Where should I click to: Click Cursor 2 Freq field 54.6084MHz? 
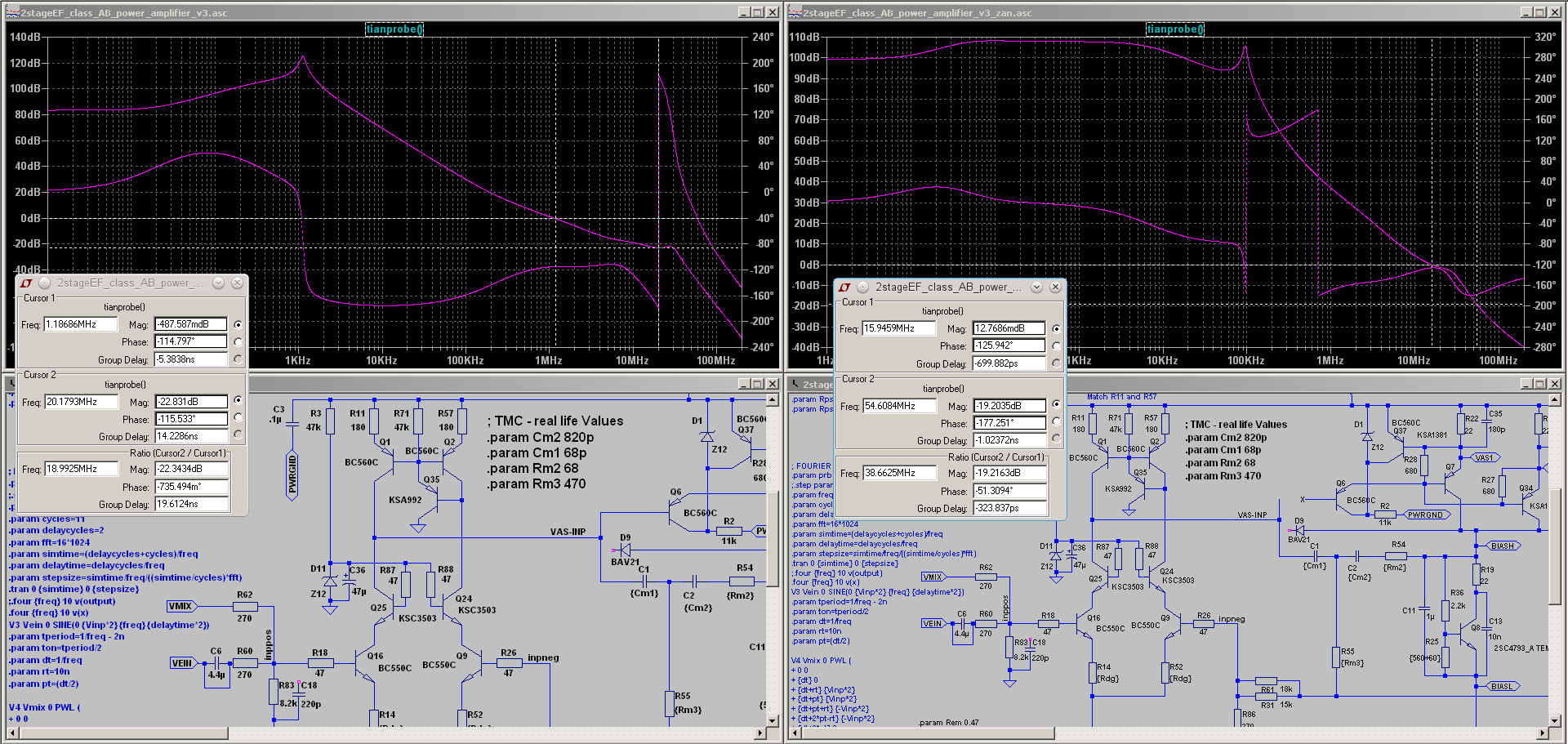[x=899, y=406]
